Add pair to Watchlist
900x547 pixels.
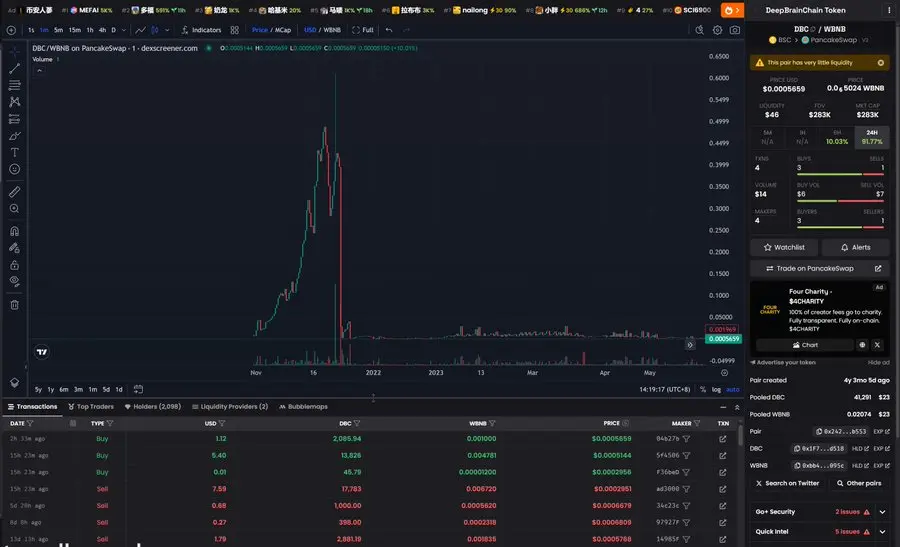tap(783, 247)
